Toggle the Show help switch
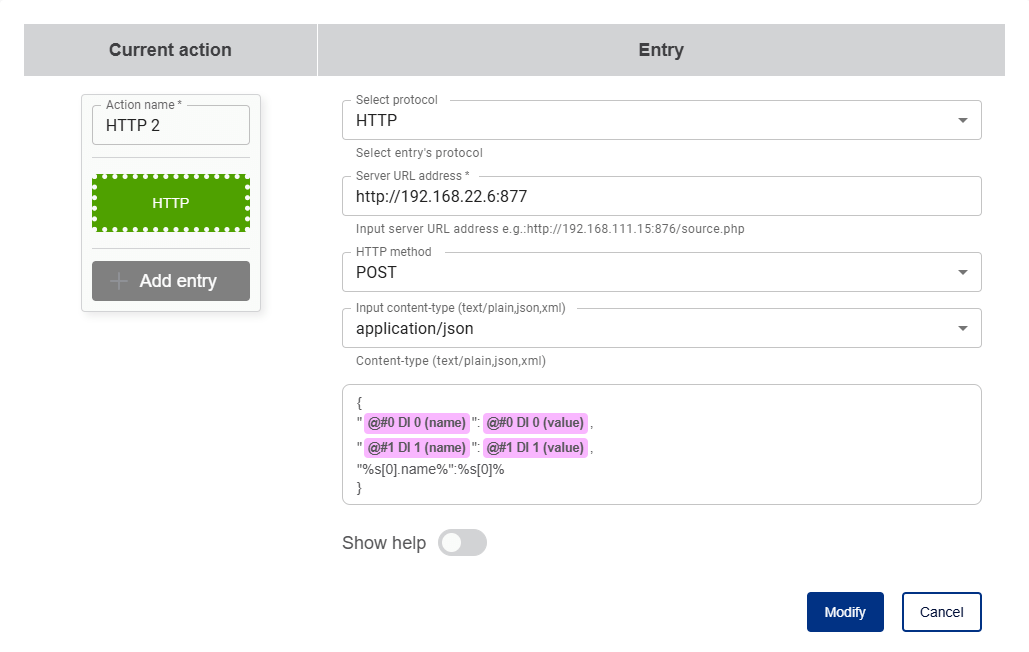Screen dimensions: 1029x652 pyautogui.click(x=462, y=543)
